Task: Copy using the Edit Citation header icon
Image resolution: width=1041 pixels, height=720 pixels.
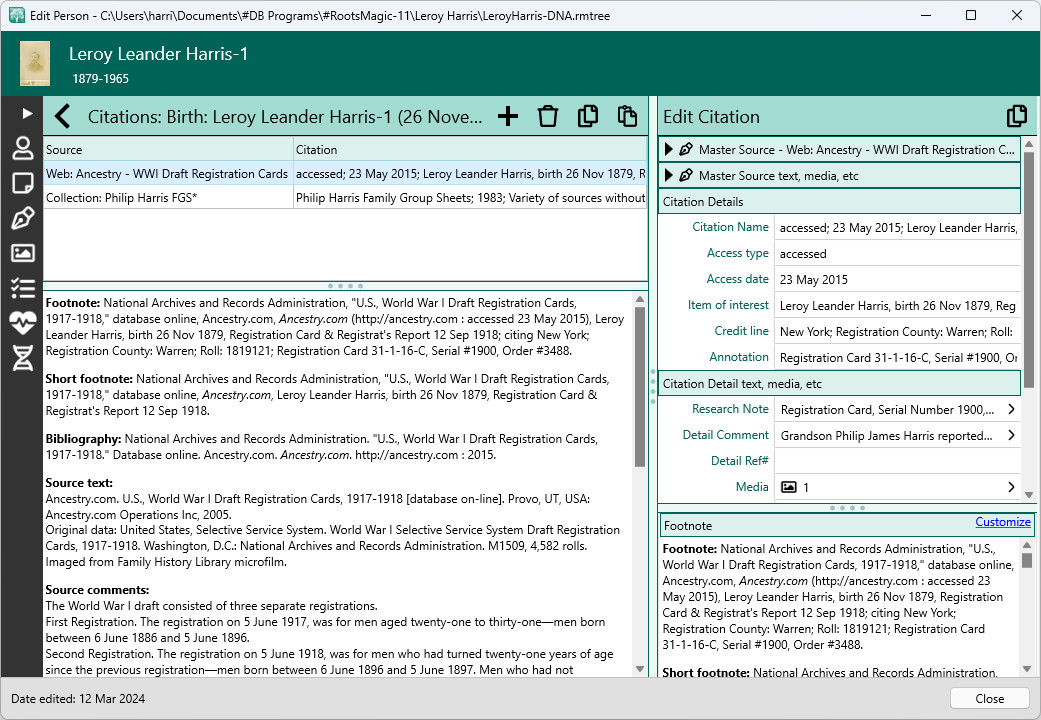Action: [x=1016, y=116]
